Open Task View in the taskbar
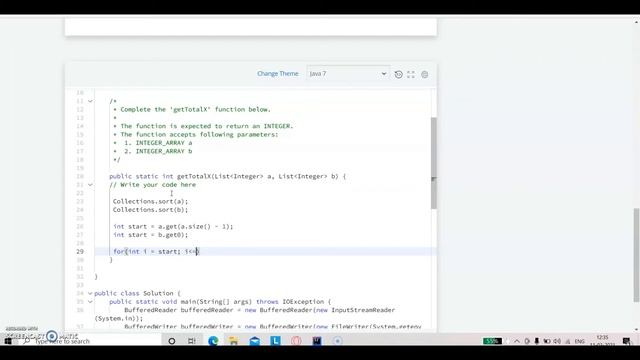The image size is (640, 360). pos(191,341)
